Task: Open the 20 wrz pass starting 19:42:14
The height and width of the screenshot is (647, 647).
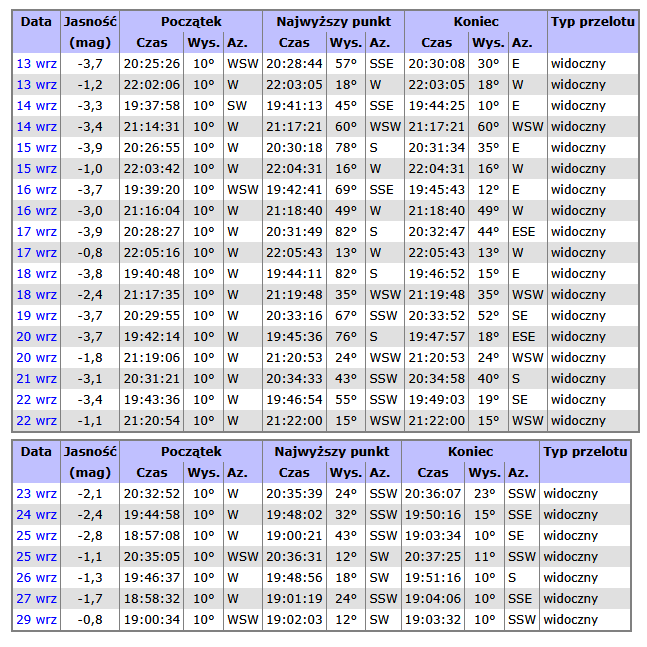Action: pyautogui.click(x=36, y=337)
